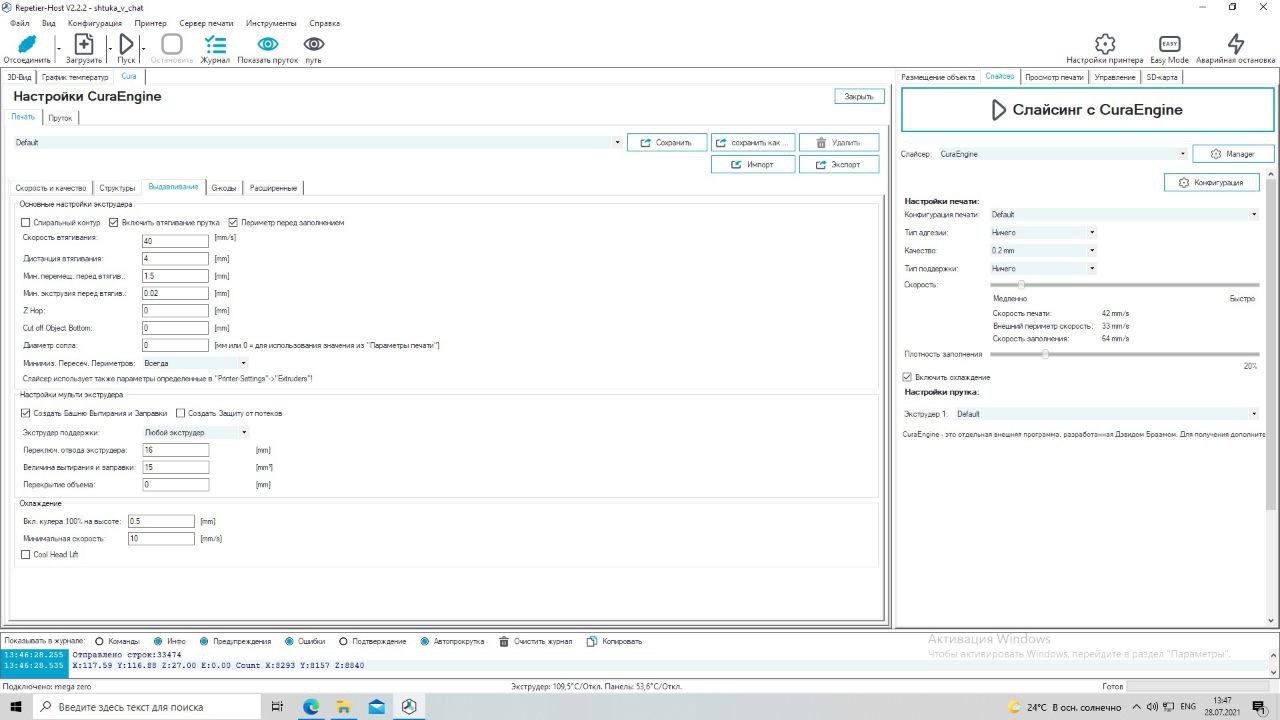Toggle Включить втягивание прутка checkbox
The image size is (1280, 720).
[114, 222]
